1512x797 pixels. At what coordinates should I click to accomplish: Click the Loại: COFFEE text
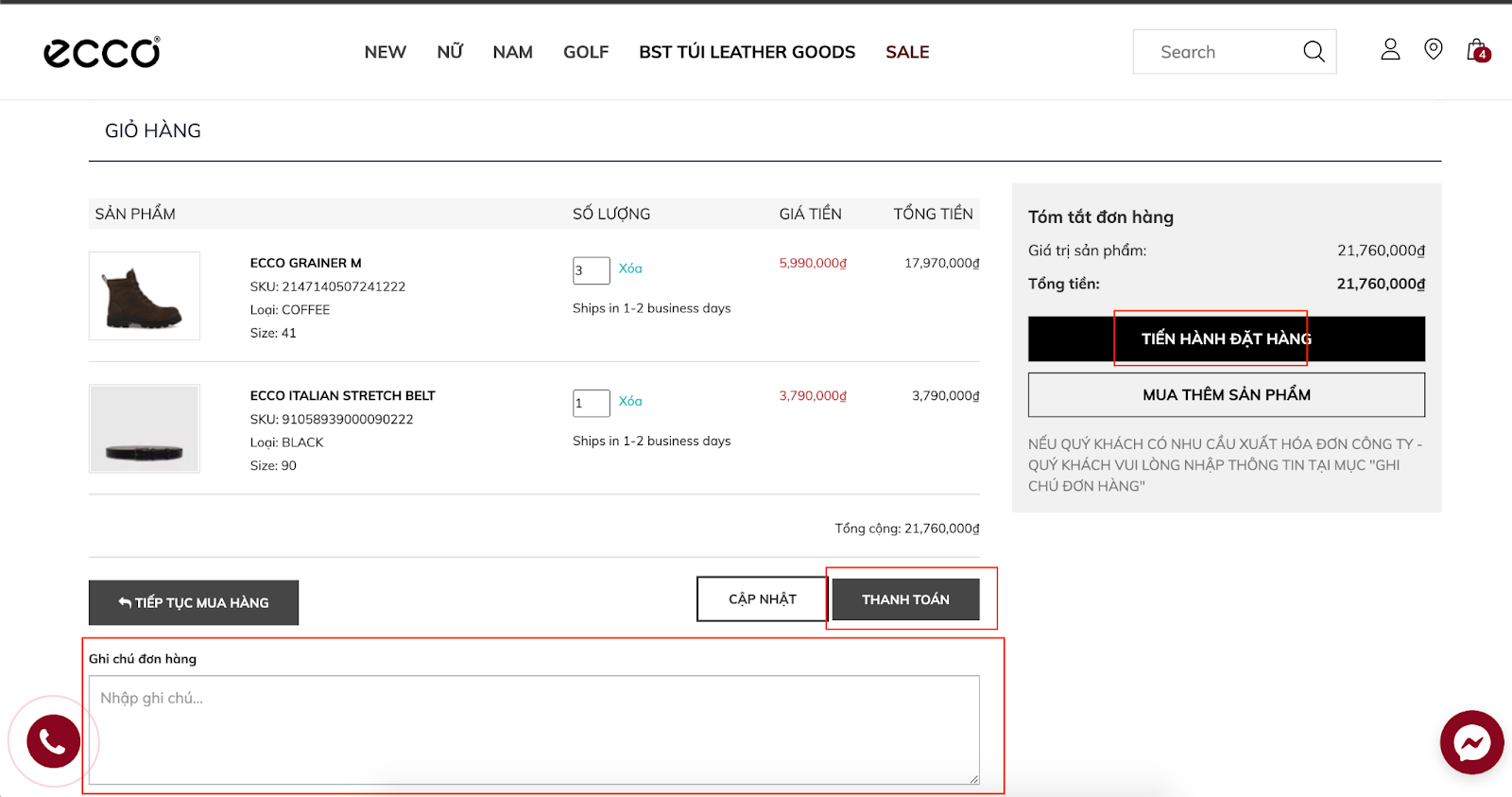pyautogui.click(x=290, y=309)
